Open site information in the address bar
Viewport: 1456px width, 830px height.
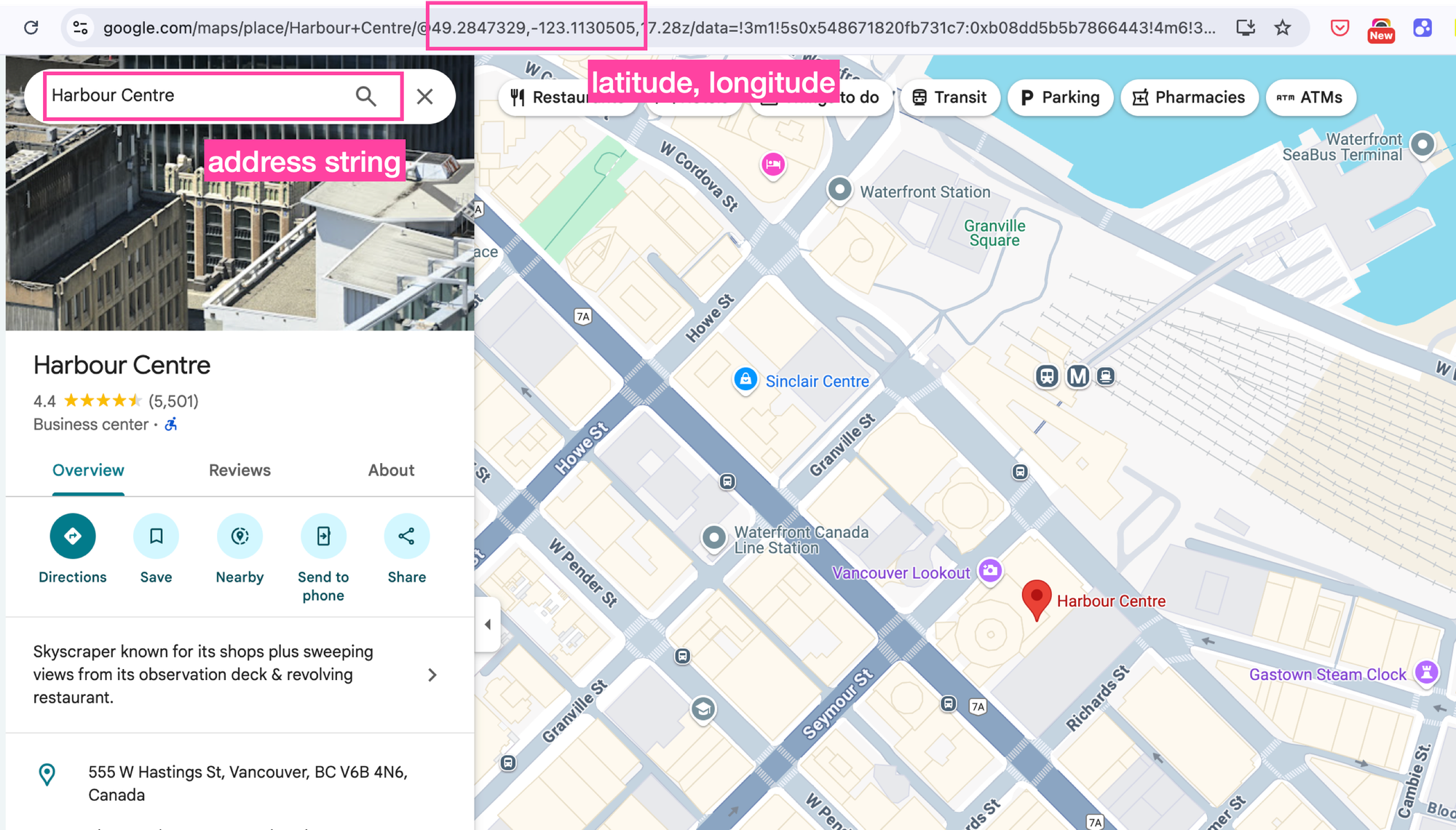[x=80, y=28]
